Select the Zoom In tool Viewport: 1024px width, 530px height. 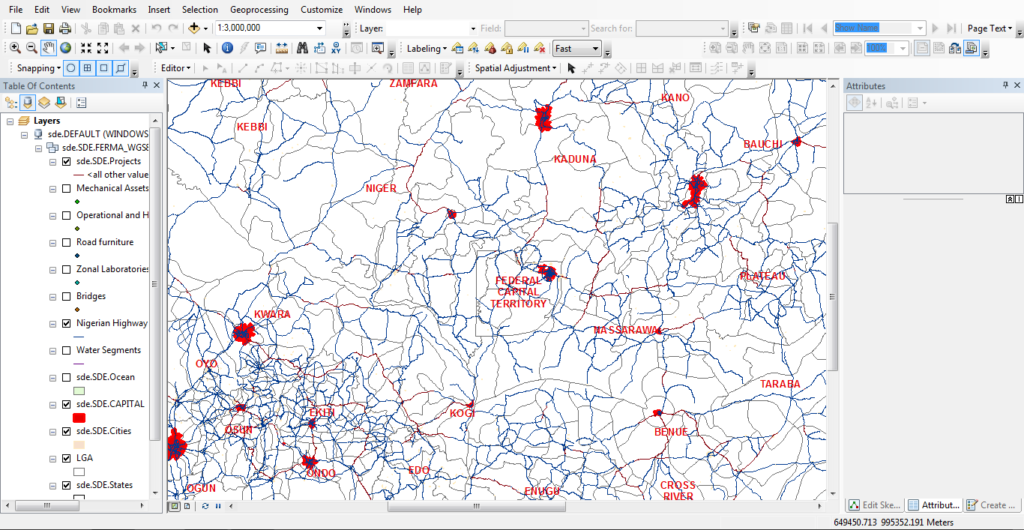pos(15,48)
